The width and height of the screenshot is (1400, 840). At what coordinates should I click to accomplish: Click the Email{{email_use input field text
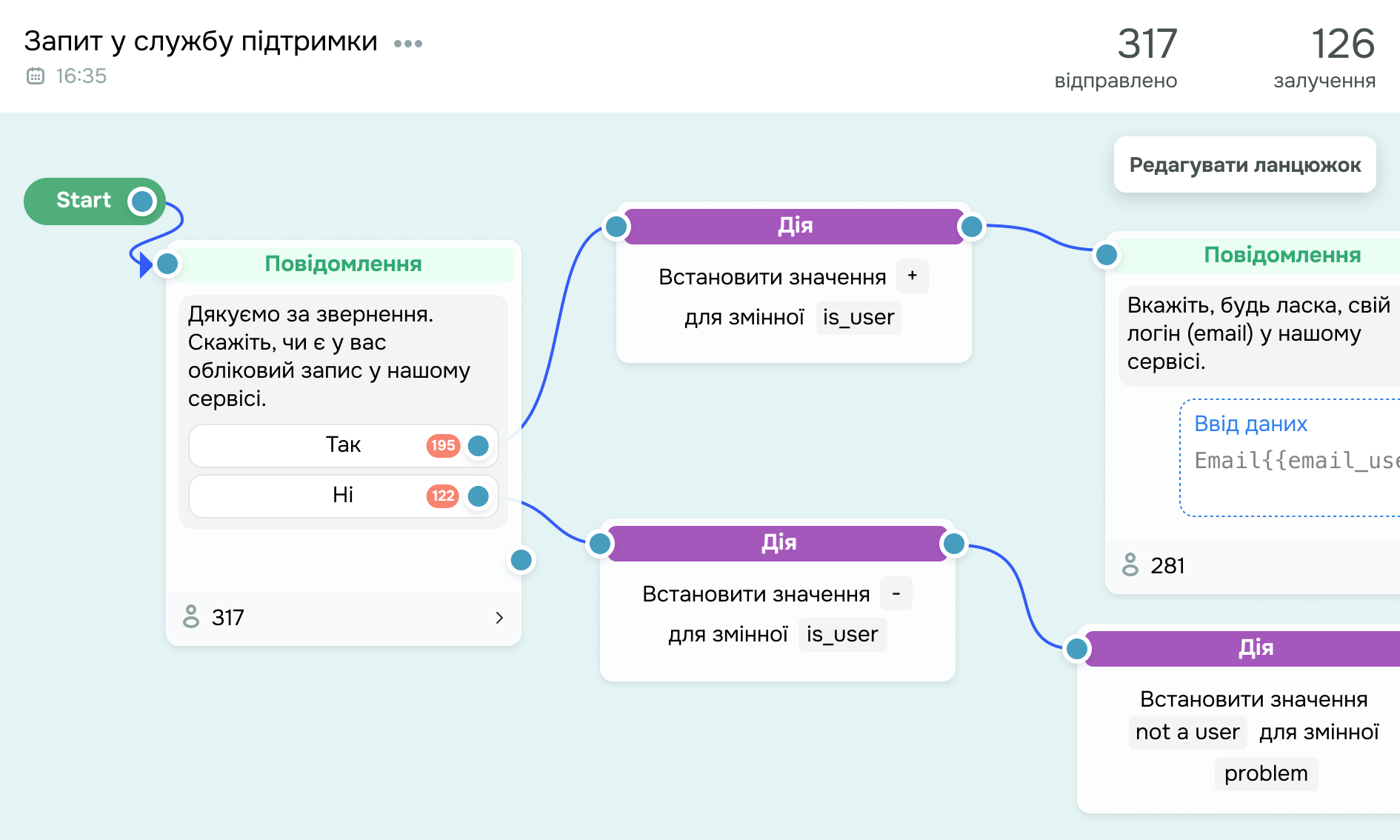click(1296, 461)
